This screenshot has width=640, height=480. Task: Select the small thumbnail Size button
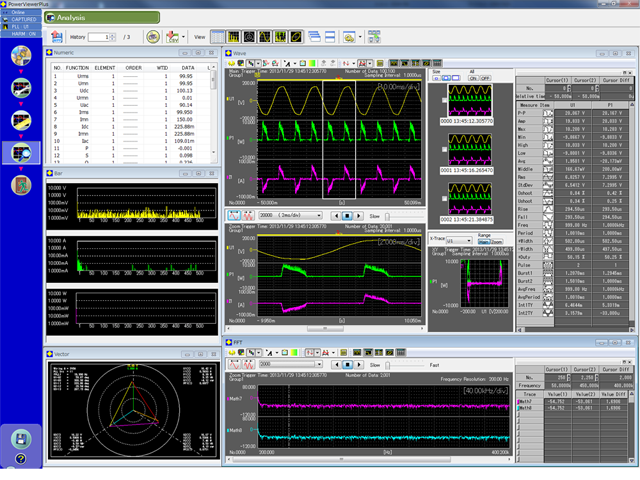[x=436, y=78]
